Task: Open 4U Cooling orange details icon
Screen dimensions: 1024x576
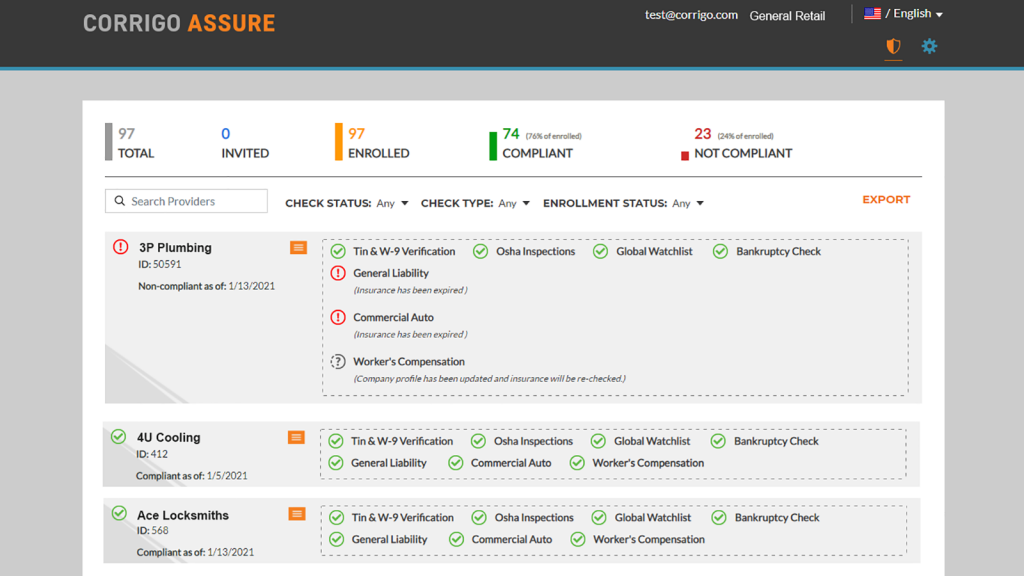Action: [296, 438]
